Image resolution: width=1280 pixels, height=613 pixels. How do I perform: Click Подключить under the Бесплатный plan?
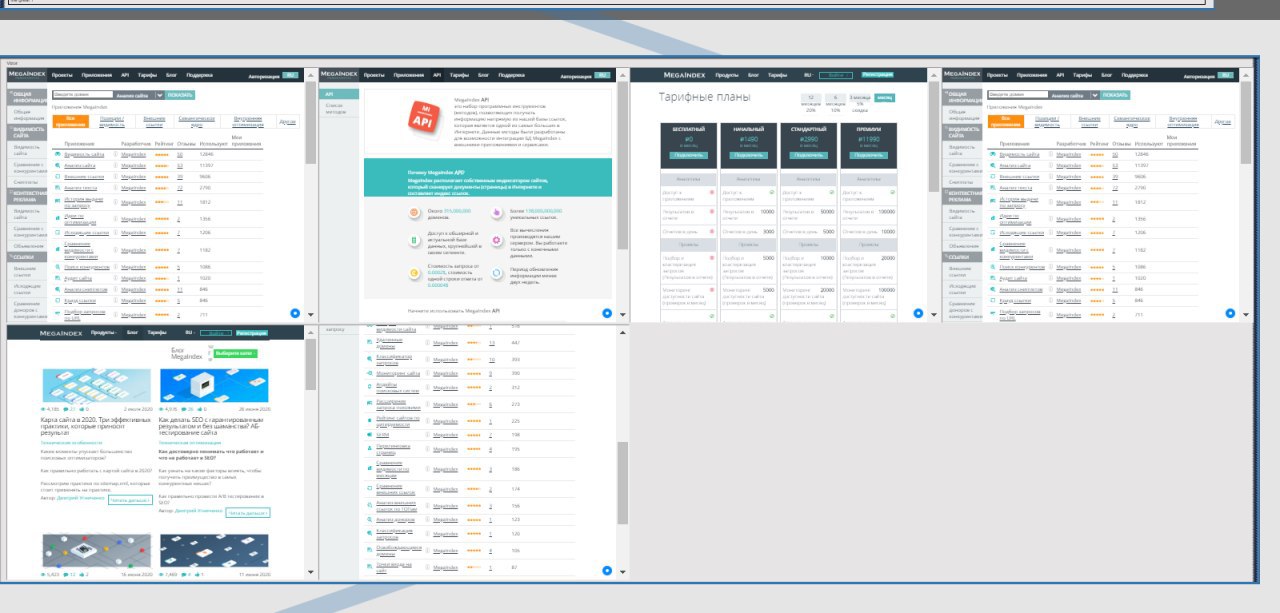click(688, 155)
